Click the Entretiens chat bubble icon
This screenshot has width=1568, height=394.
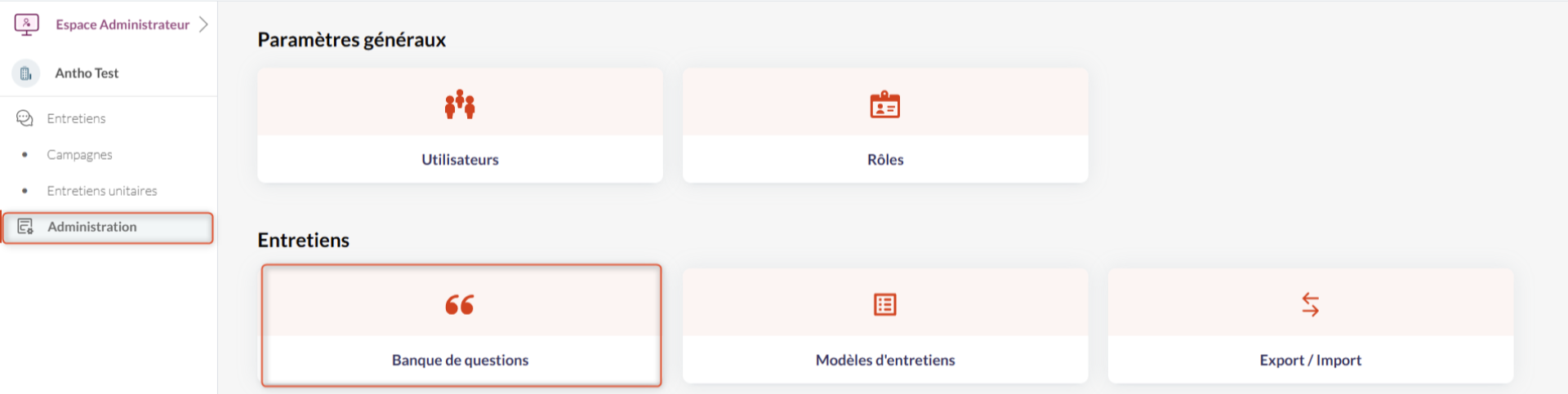pyautogui.click(x=25, y=118)
